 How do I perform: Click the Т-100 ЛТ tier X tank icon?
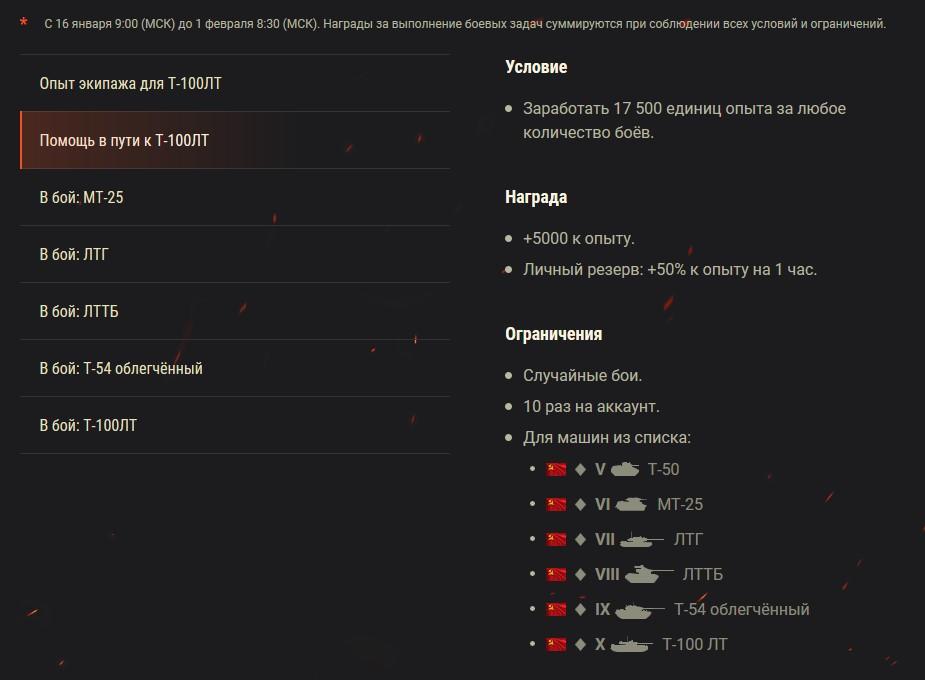[x=631, y=644]
